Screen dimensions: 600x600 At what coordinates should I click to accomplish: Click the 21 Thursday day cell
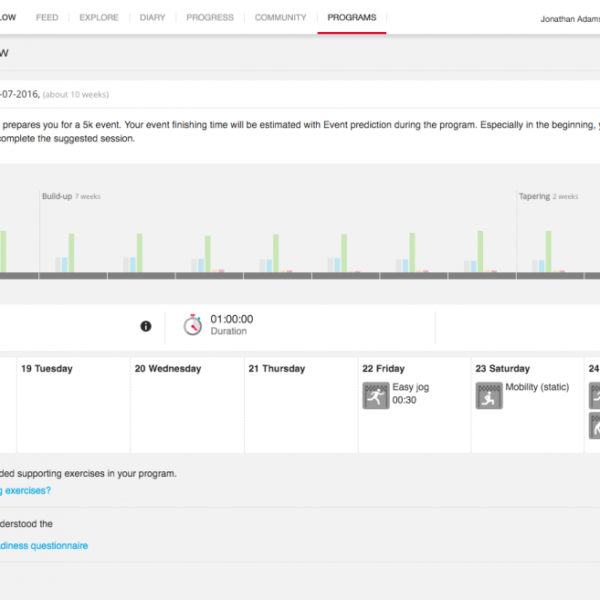[301, 405]
